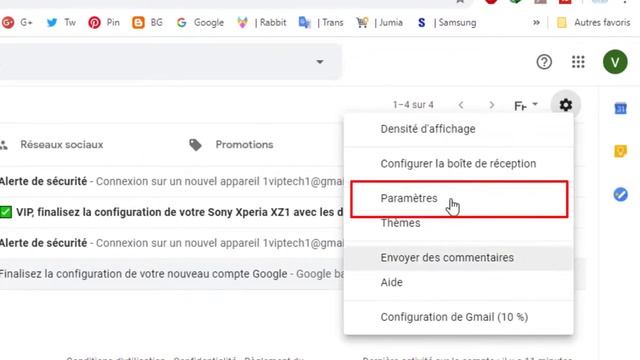Select Configurer la boîte de réception
This screenshot has width=640, height=360.
pos(459,164)
